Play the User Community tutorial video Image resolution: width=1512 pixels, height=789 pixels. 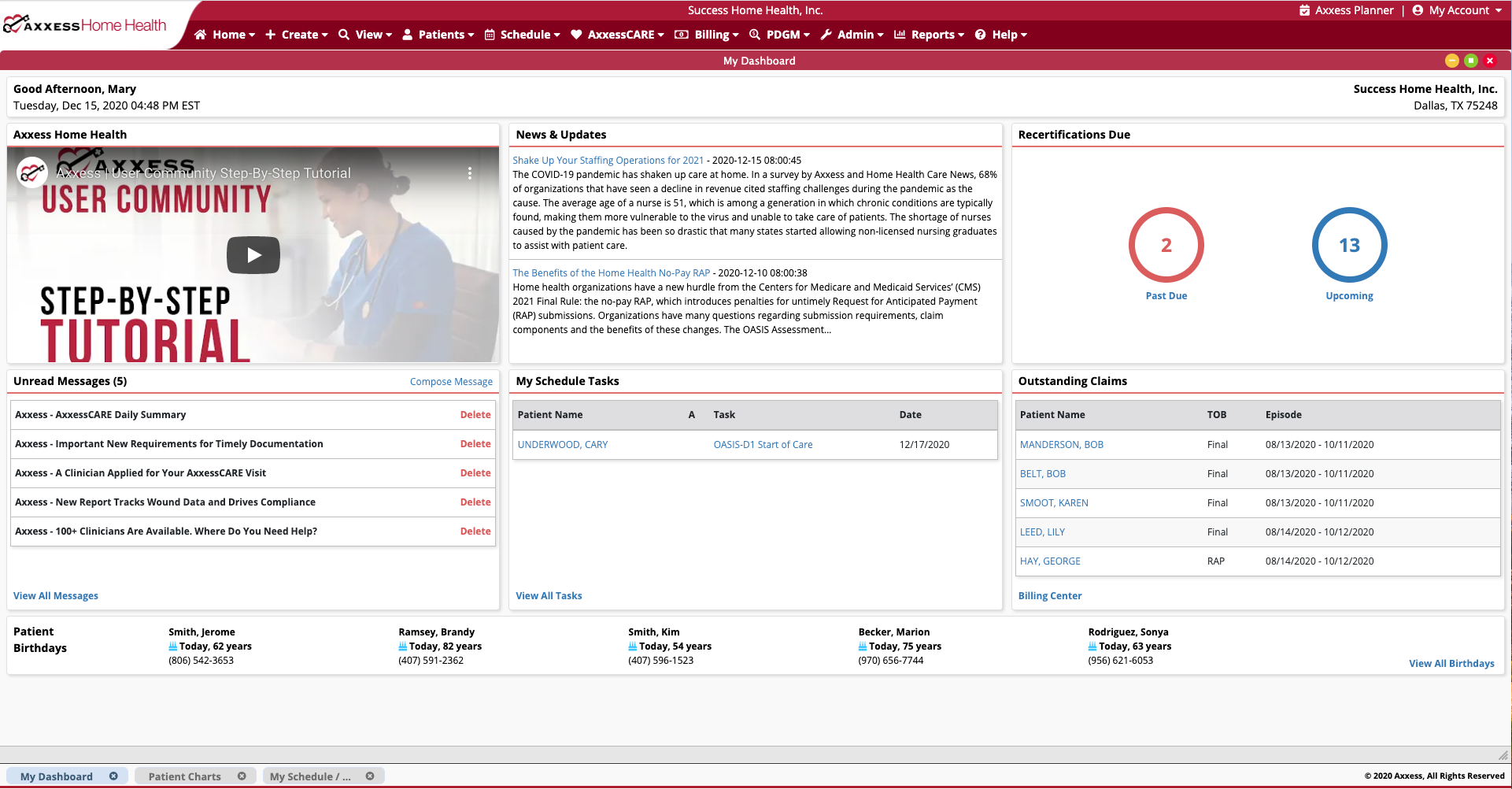tap(253, 255)
